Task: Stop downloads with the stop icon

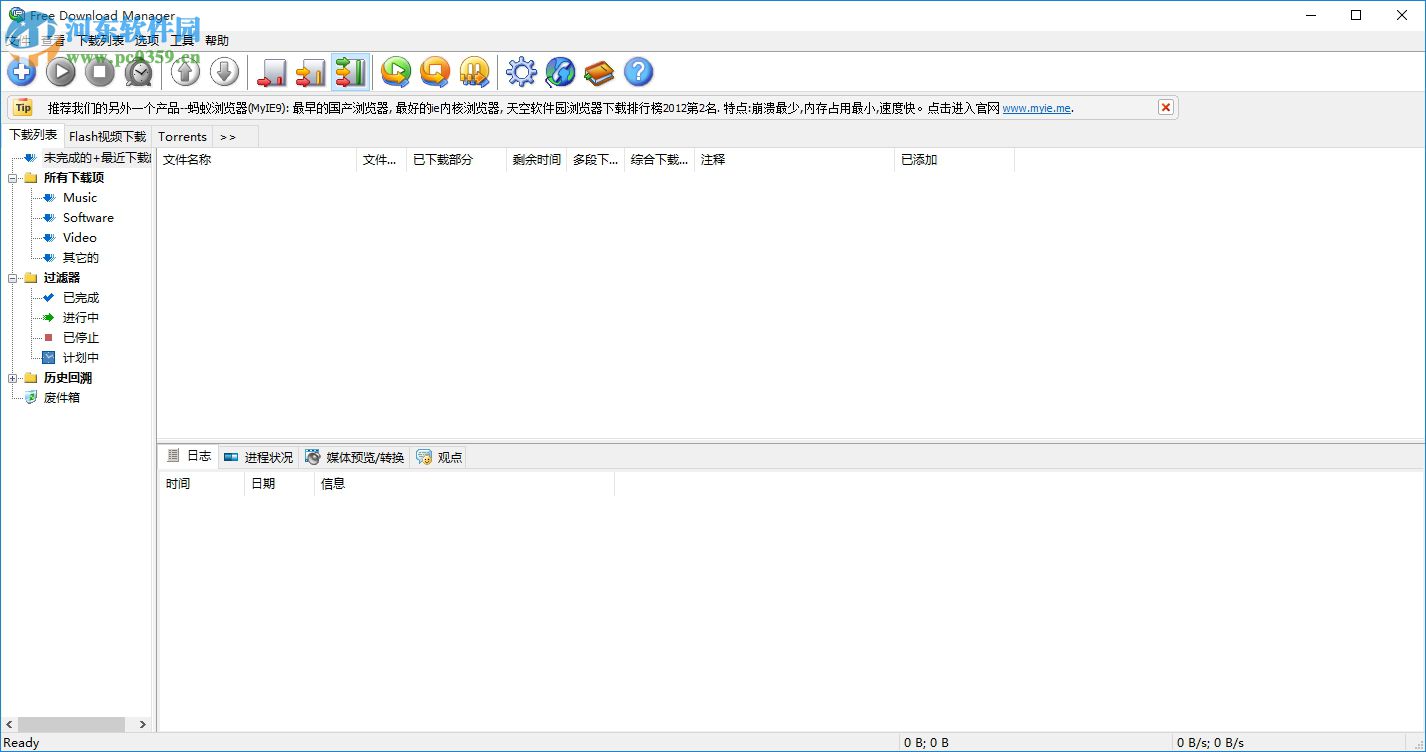Action: (x=100, y=71)
